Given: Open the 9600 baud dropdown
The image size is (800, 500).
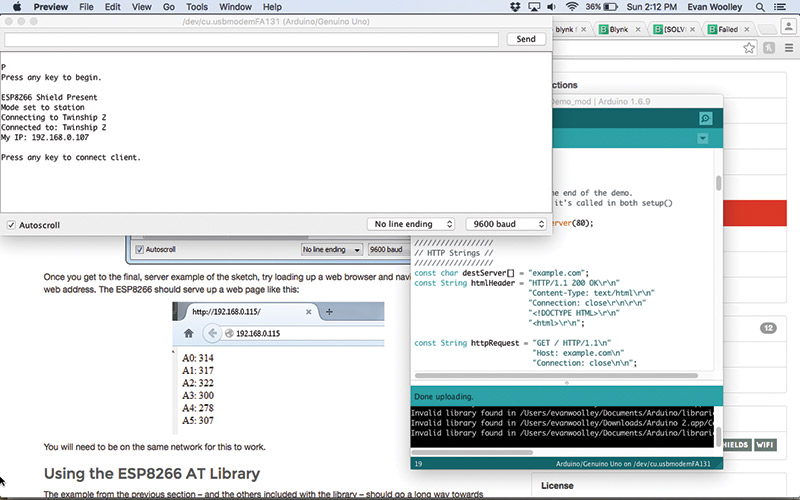Looking at the screenshot, I should pyautogui.click(x=507, y=224).
